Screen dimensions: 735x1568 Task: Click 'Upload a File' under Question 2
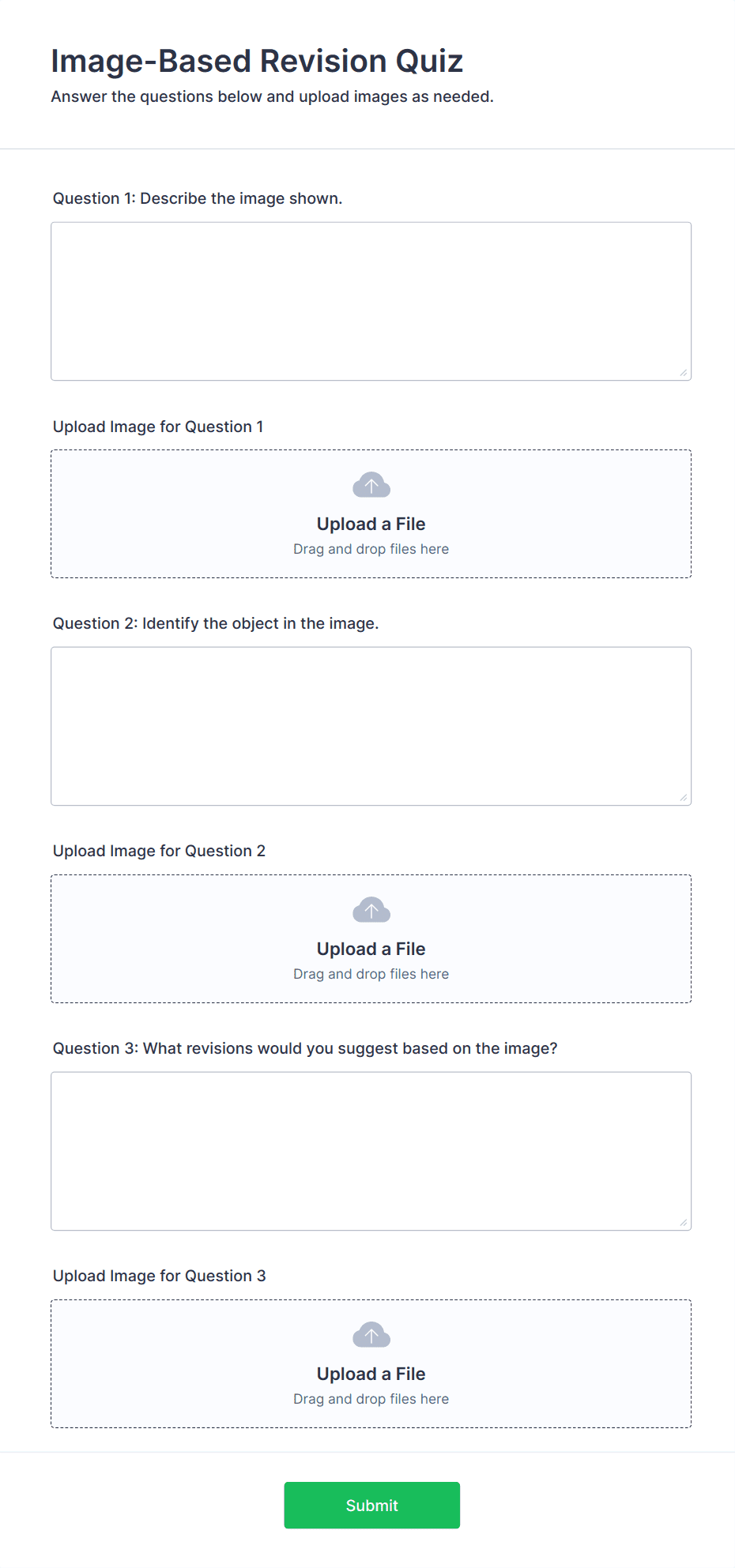[x=371, y=949]
